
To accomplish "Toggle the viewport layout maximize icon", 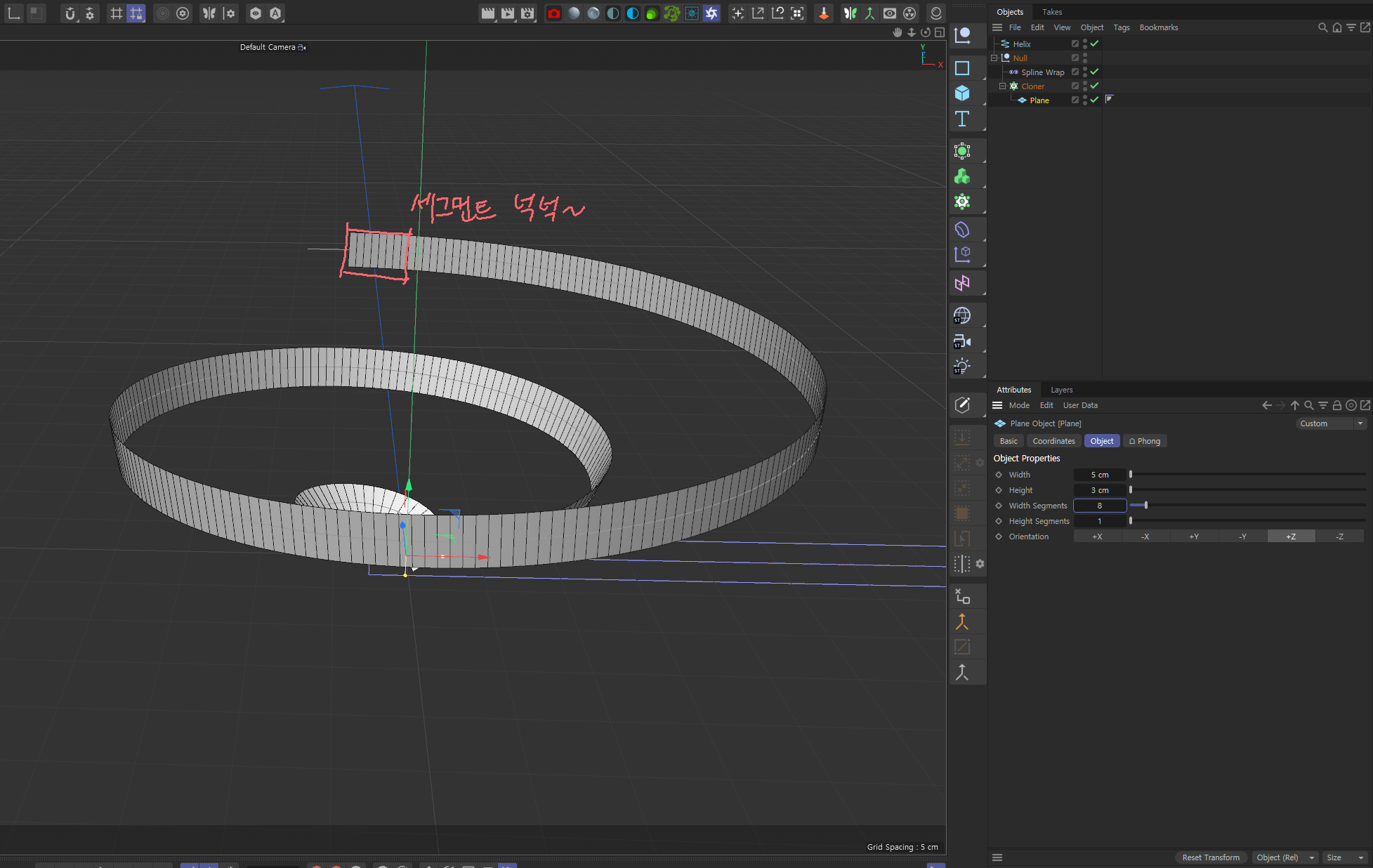I will click(939, 32).
